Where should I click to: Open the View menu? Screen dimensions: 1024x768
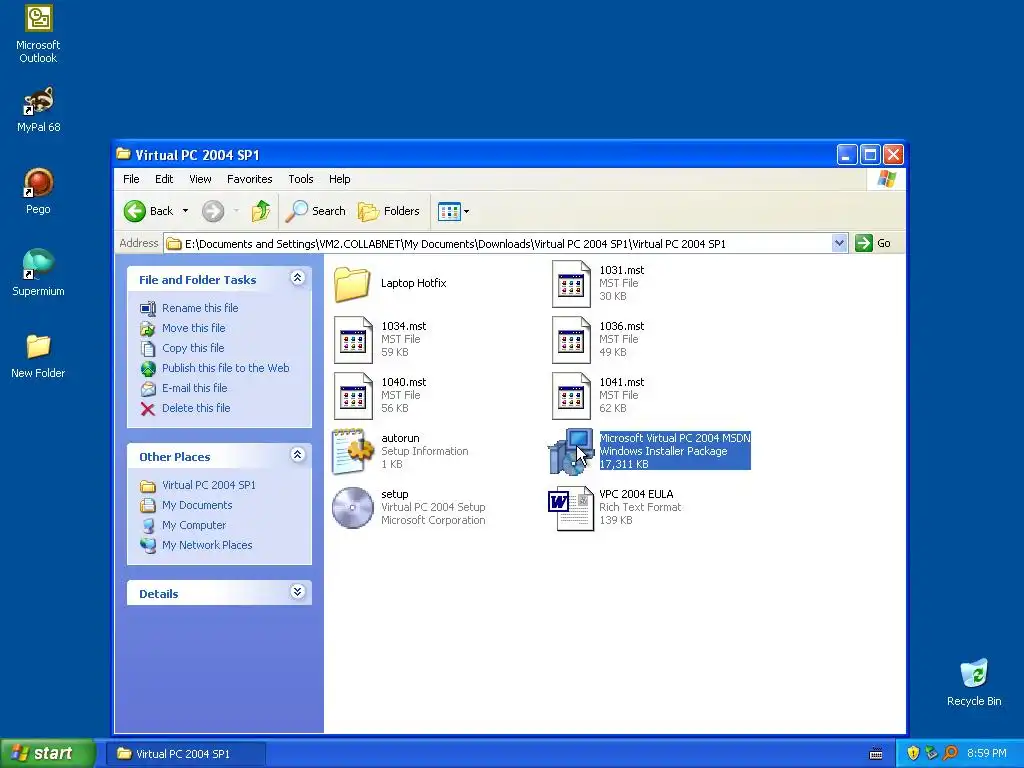(x=200, y=179)
